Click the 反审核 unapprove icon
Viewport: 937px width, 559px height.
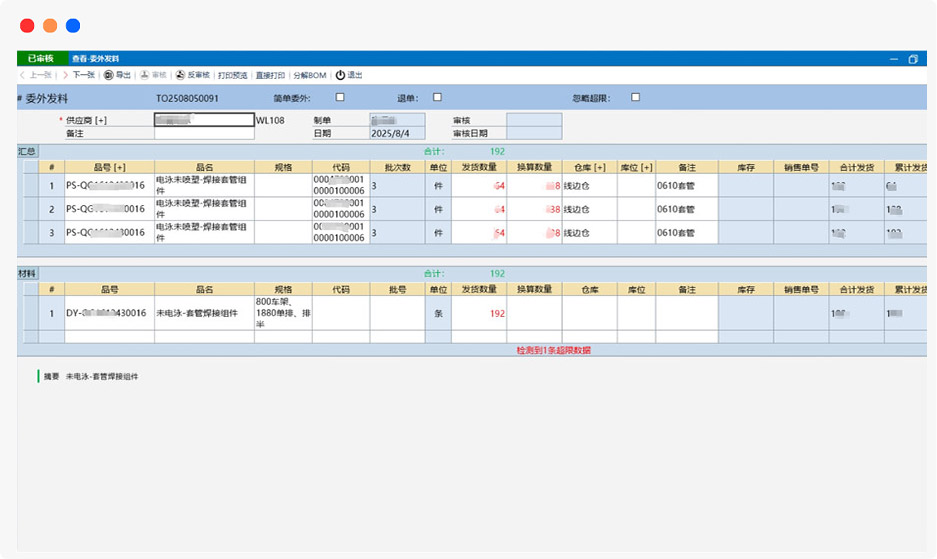click(180, 75)
